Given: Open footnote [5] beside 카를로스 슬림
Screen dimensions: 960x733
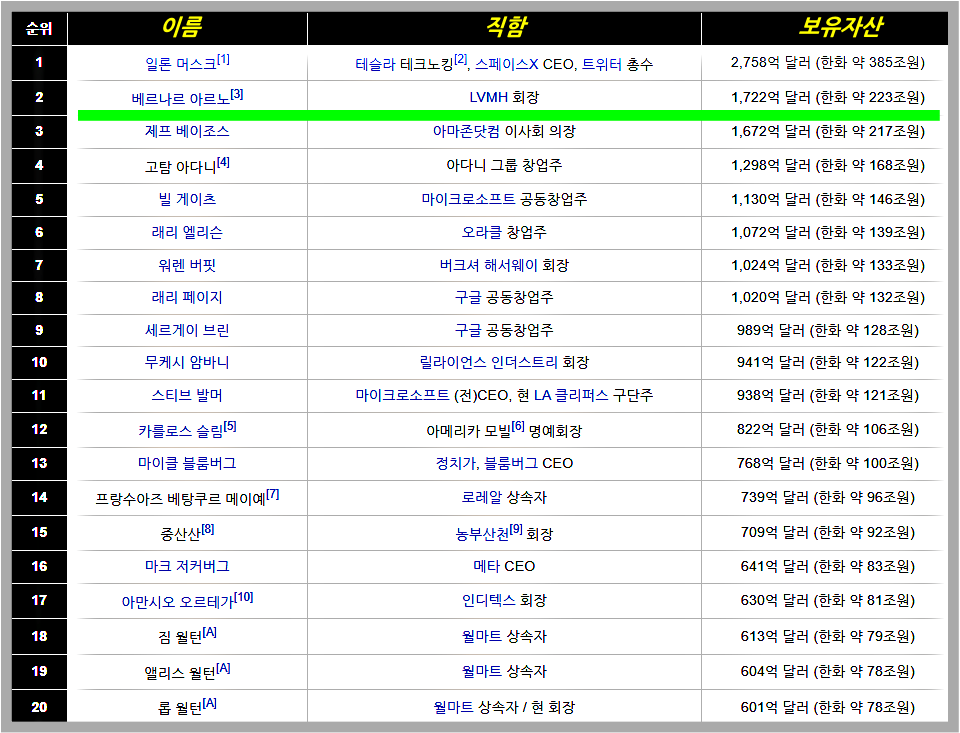Looking at the screenshot, I should (x=230, y=426).
